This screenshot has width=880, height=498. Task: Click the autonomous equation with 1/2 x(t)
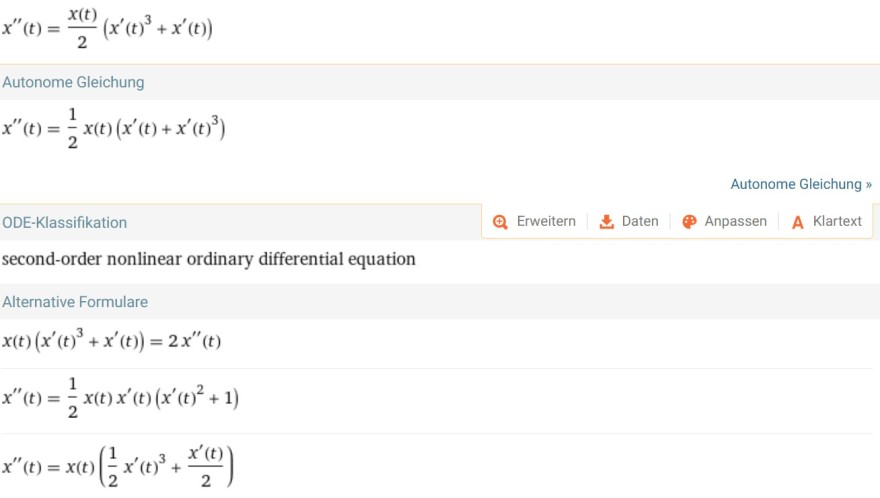pos(113,129)
